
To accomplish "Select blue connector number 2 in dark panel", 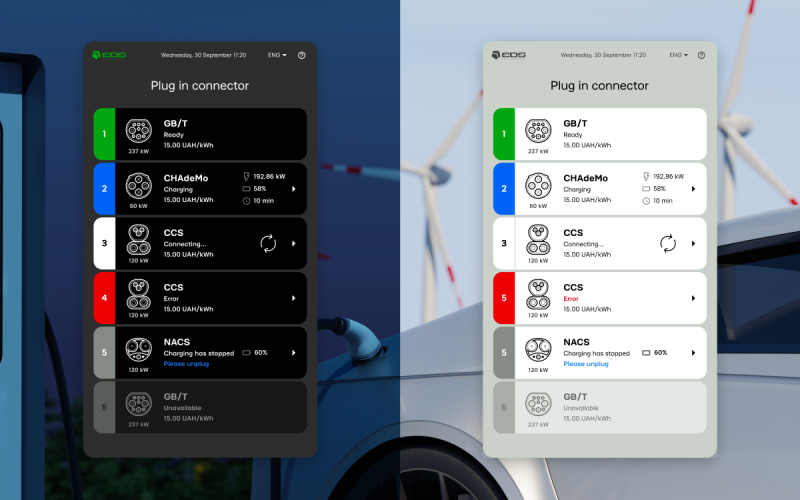I will [x=105, y=189].
